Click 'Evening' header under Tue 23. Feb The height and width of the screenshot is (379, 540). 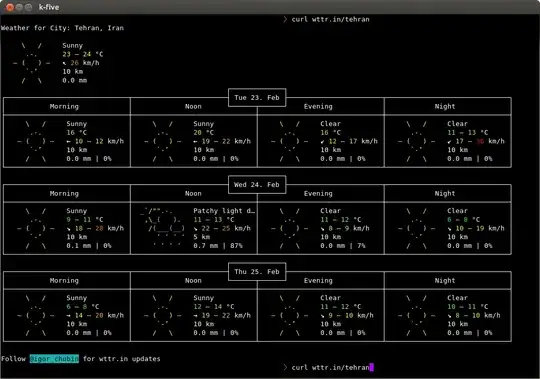click(x=318, y=106)
